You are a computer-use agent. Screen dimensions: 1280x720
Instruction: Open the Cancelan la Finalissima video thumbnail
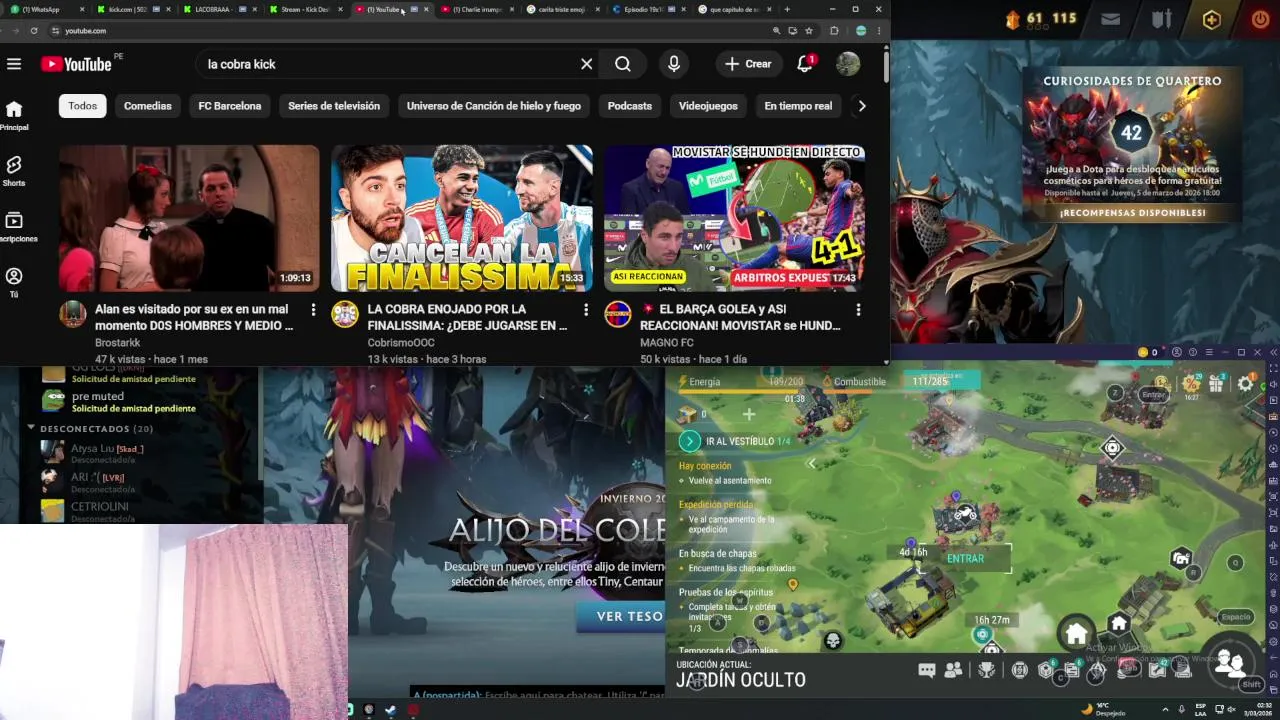point(462,218)
